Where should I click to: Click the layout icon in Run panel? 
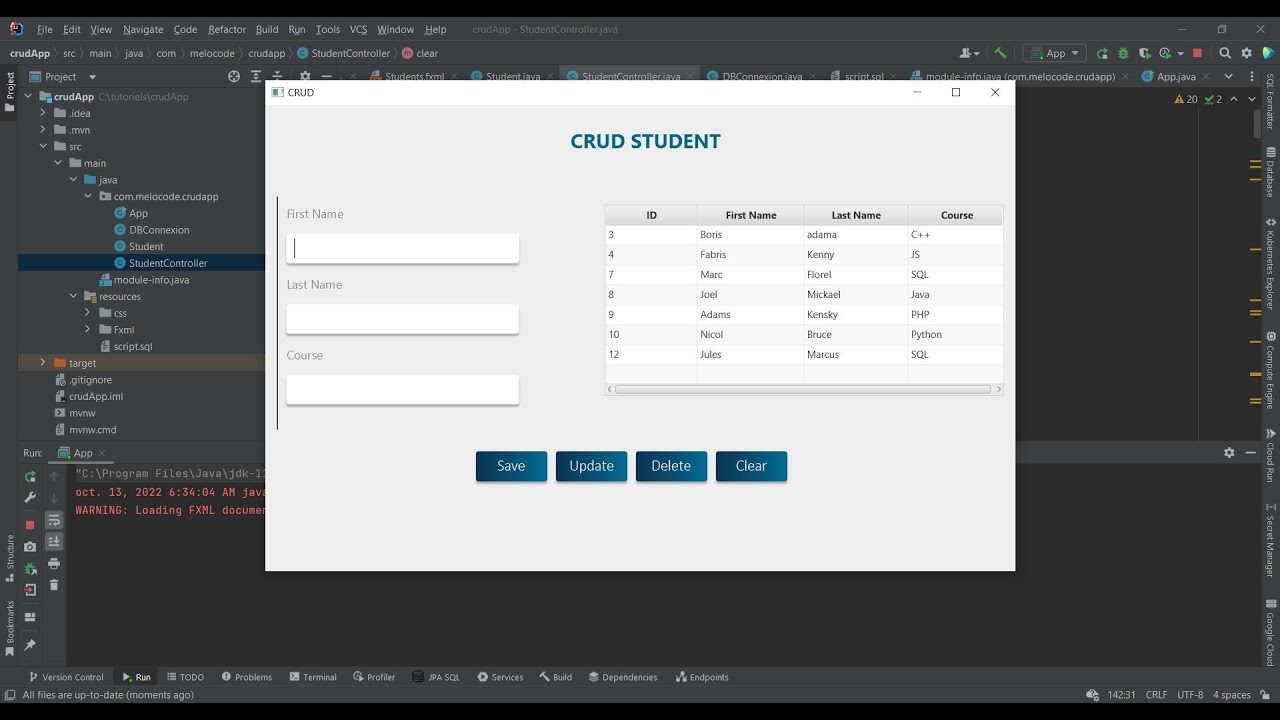pyautogui.click(x=30, y=617)
